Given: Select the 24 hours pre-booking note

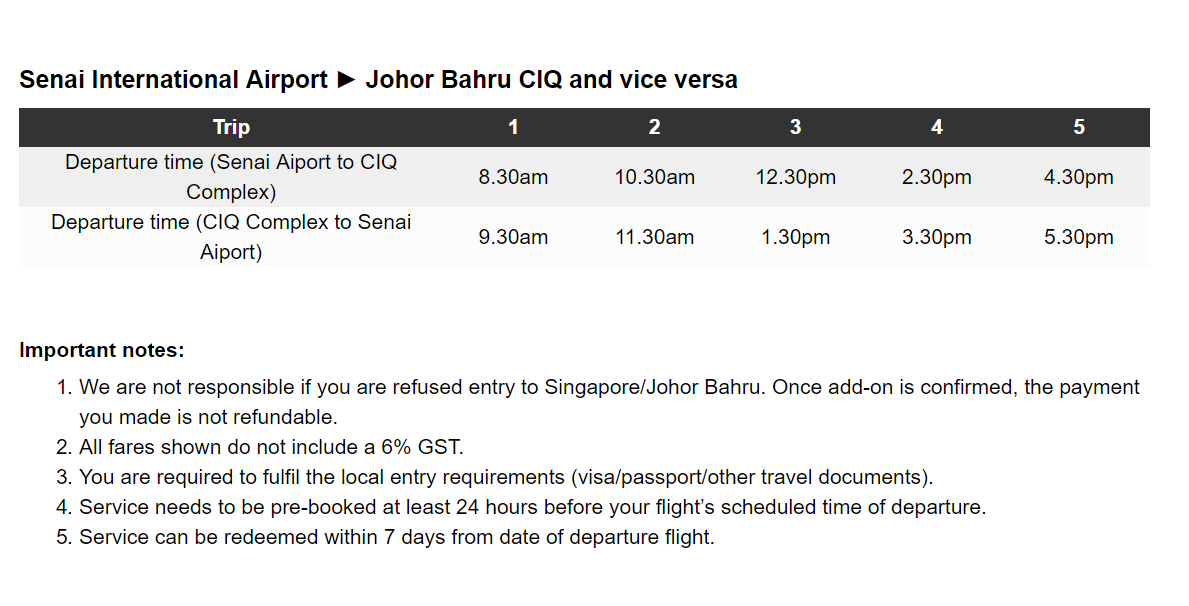Looking at the screenshot, I should click(x=532, y=507).
